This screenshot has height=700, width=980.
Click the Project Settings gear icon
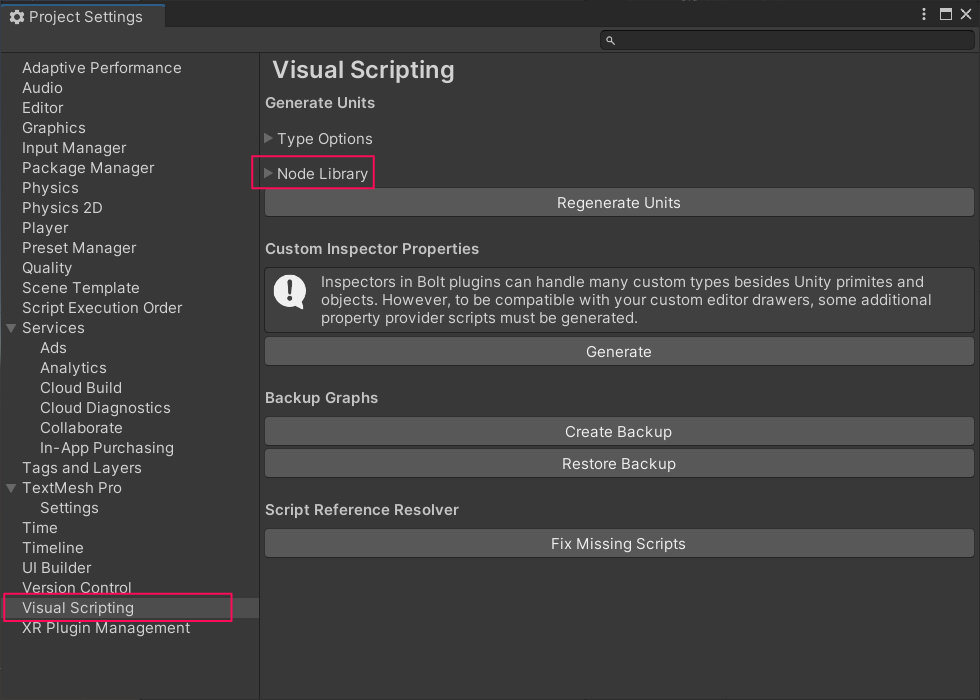16,17
